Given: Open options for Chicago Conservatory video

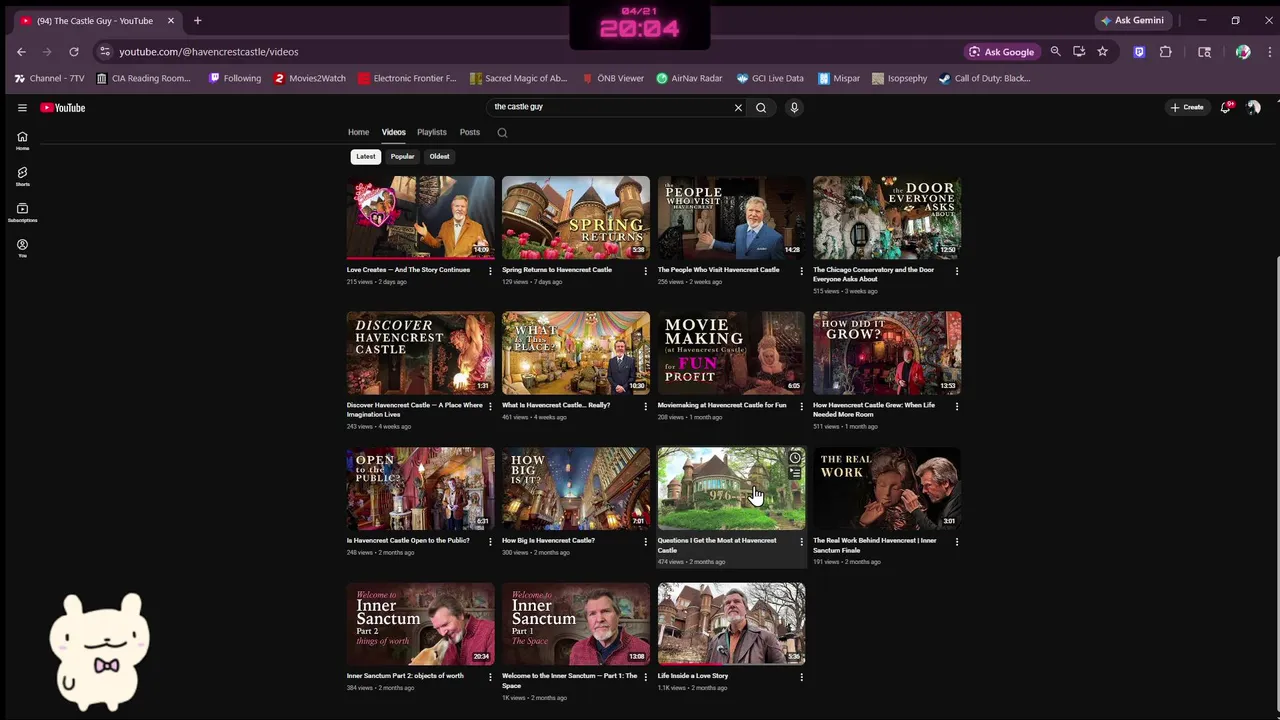Looking at the screenshot, I should (x=957, y=271).
